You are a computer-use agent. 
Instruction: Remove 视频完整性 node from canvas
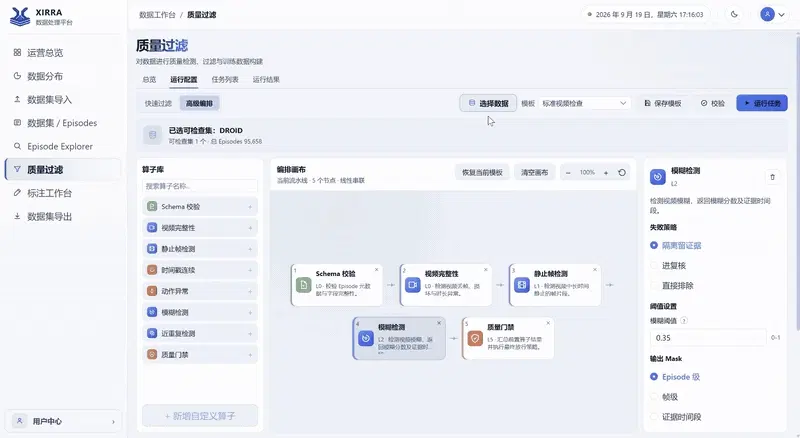point(486,270)
